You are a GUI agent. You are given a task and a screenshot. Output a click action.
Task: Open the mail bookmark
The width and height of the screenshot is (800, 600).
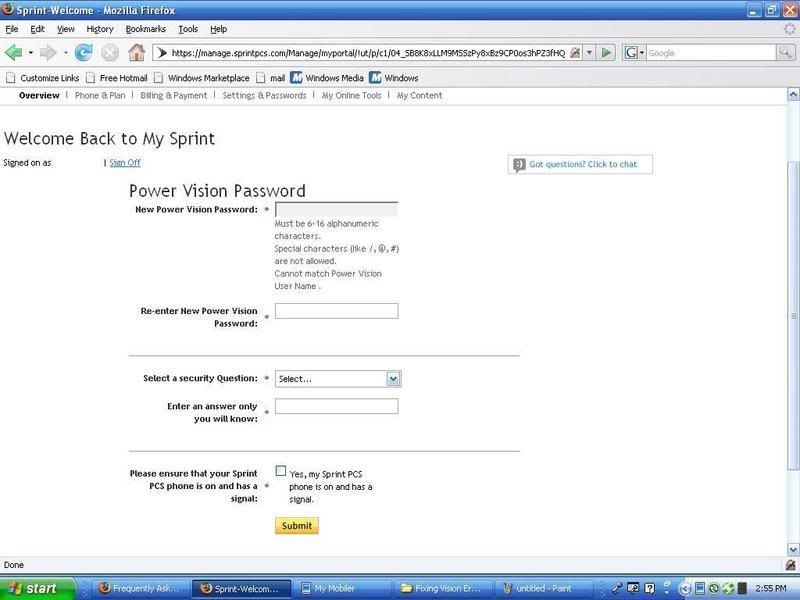(271, 78)
